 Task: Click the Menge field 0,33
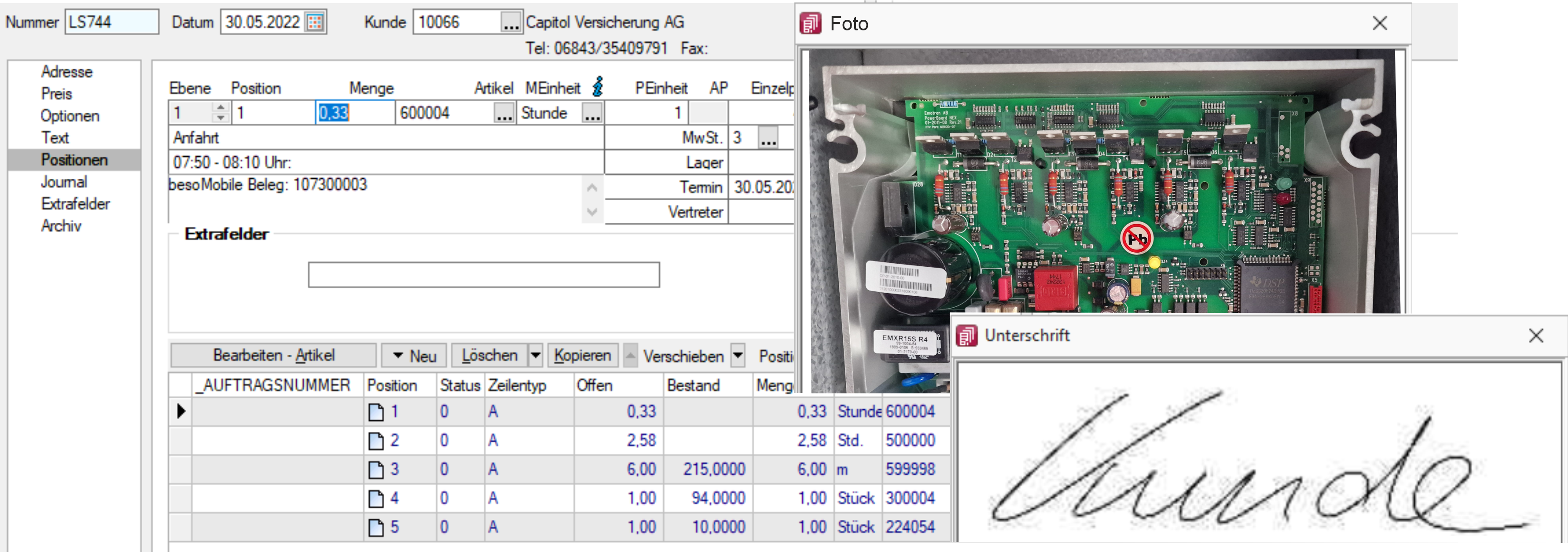pos(355,113)
